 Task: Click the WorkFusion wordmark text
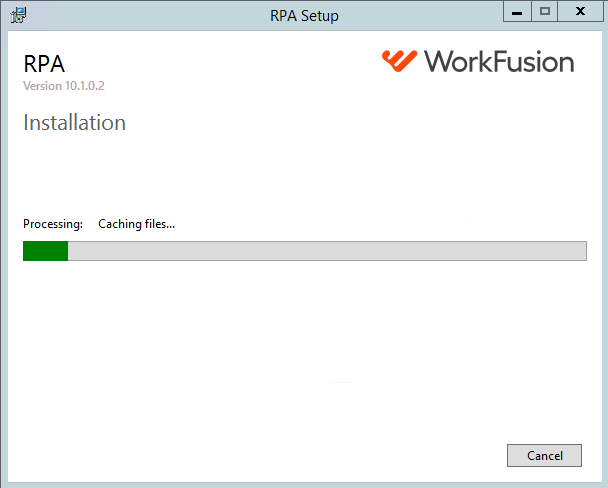[499, 61]
